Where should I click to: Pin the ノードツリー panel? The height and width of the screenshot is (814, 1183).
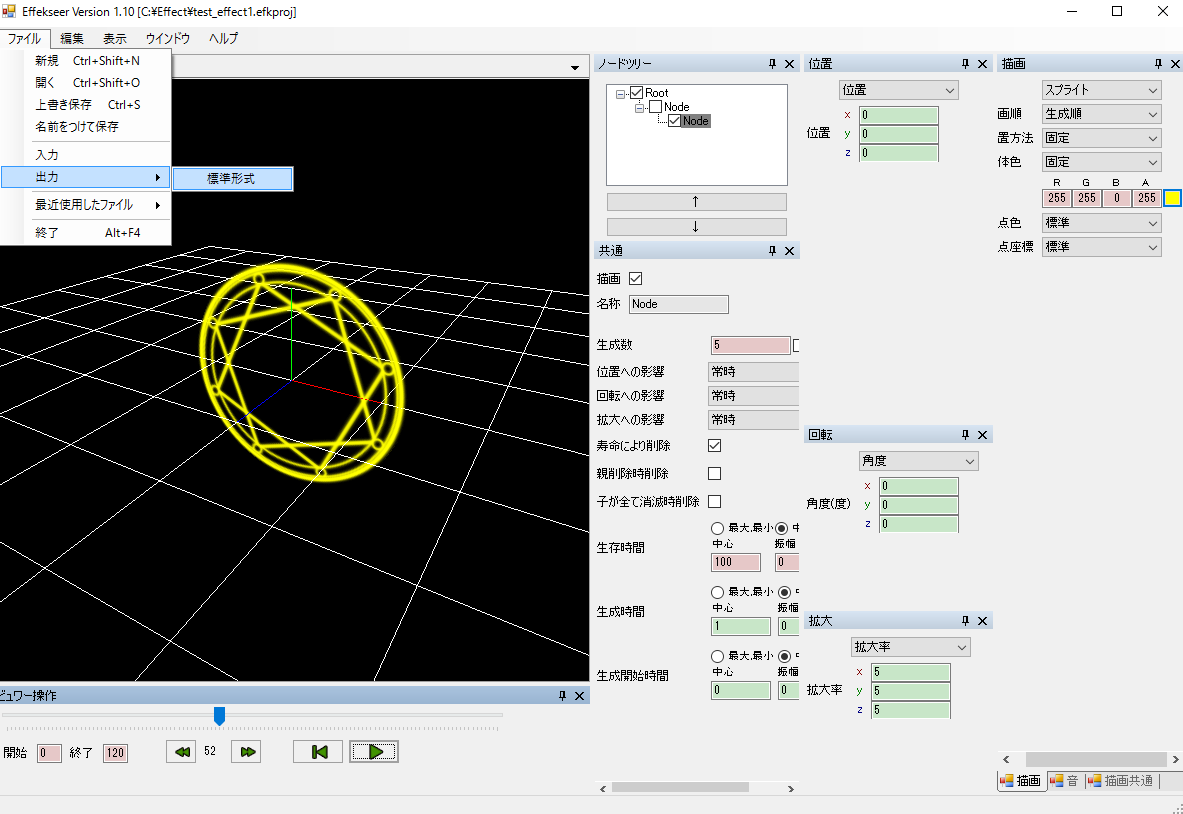pos(771,63)
